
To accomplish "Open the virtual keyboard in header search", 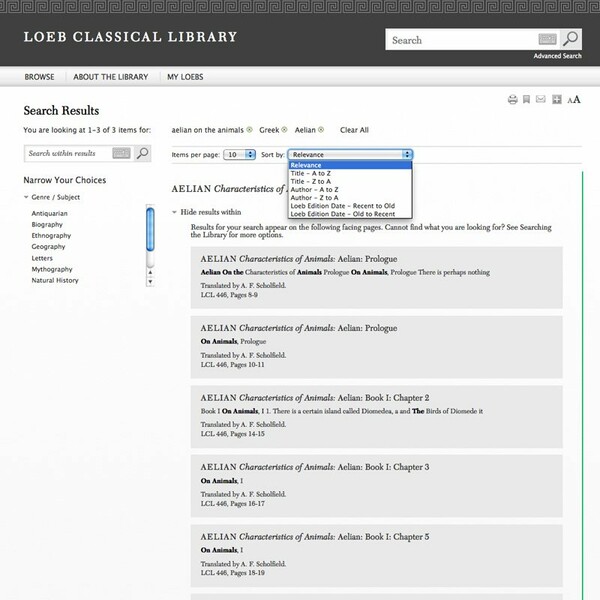I will pos(547,39).
